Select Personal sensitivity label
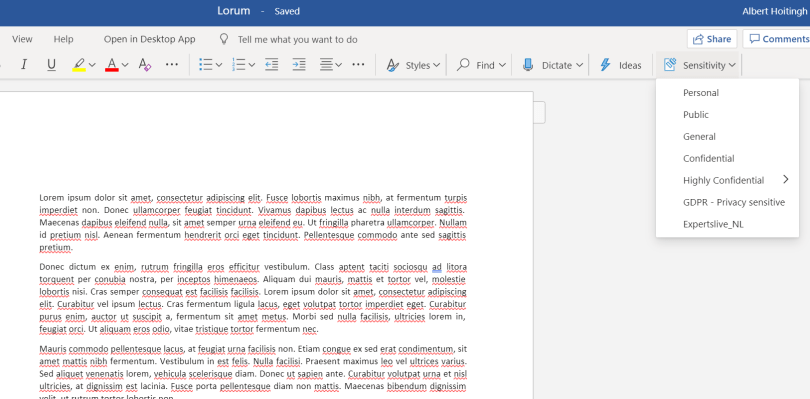The height and width of the screenshot is (399, 810). (x=727, y=93)
